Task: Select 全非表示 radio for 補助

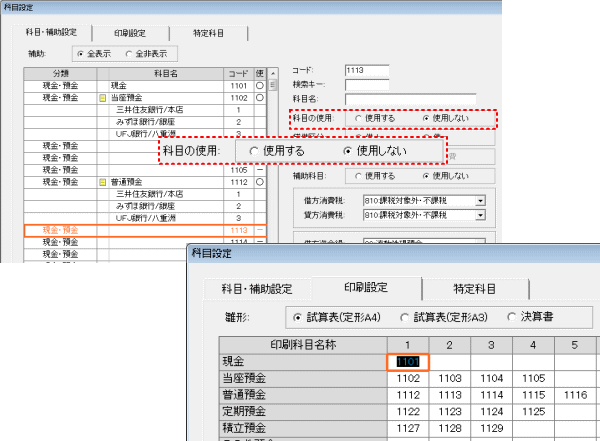Action: (x=129, y=54)
